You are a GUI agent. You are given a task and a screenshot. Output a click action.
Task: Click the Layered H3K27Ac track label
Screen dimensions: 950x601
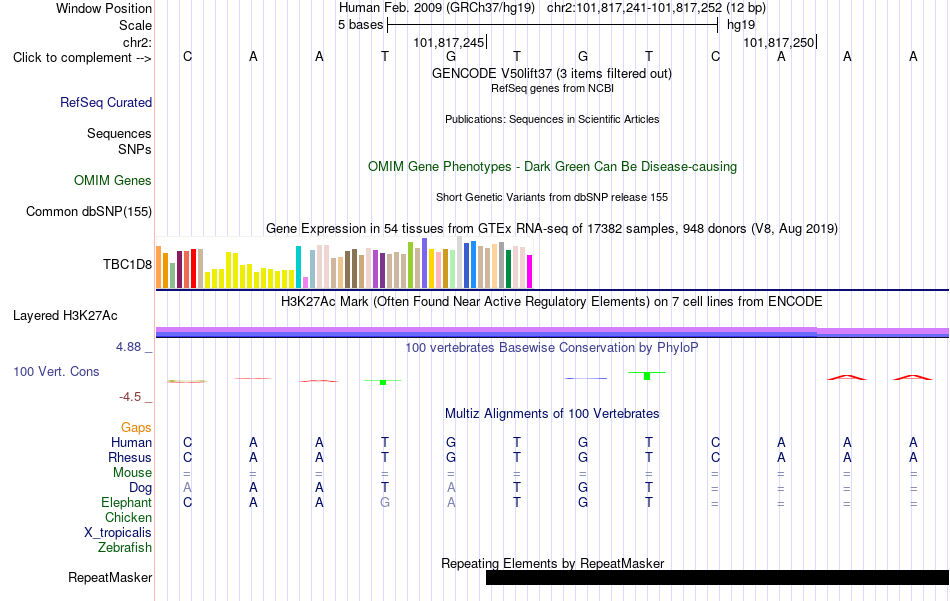(x=65, y=316)
